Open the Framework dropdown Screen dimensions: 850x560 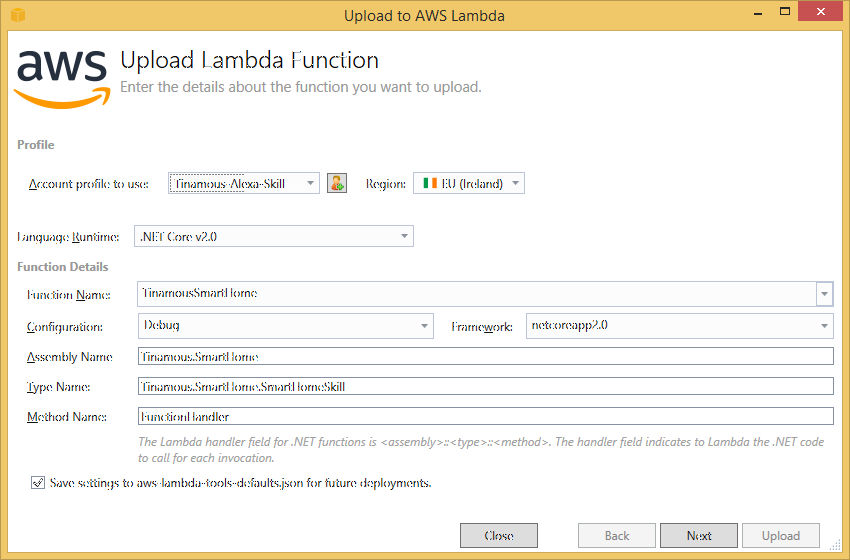679,325
